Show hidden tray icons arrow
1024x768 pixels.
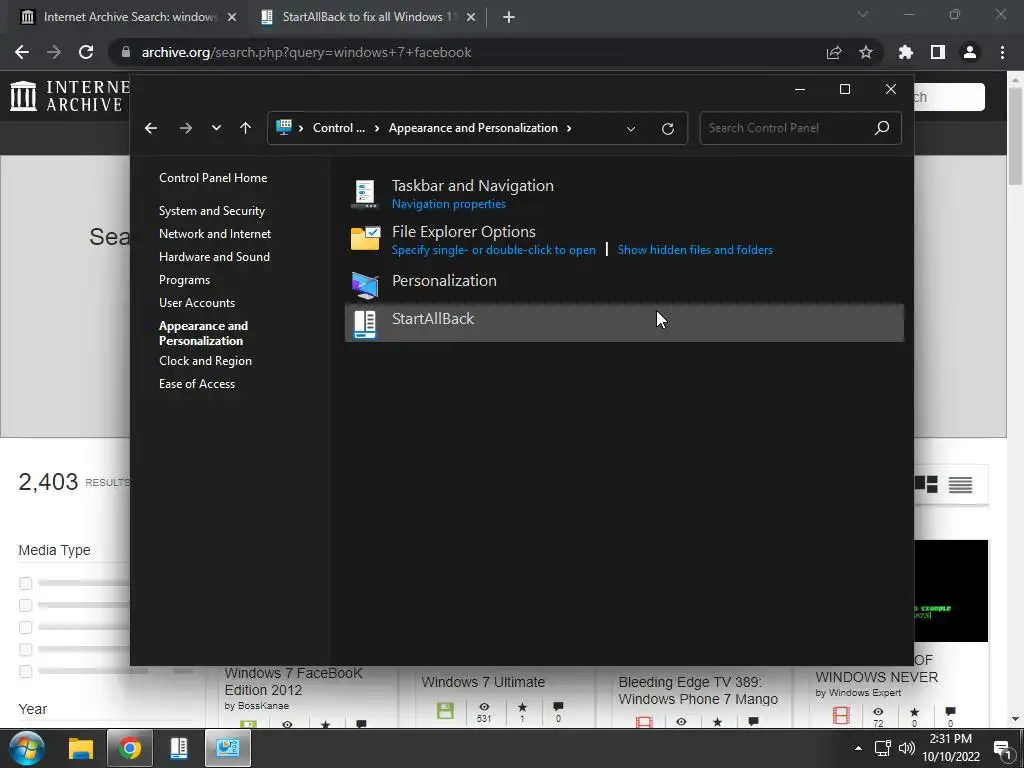pyautogui.click(x=858, y=748)
